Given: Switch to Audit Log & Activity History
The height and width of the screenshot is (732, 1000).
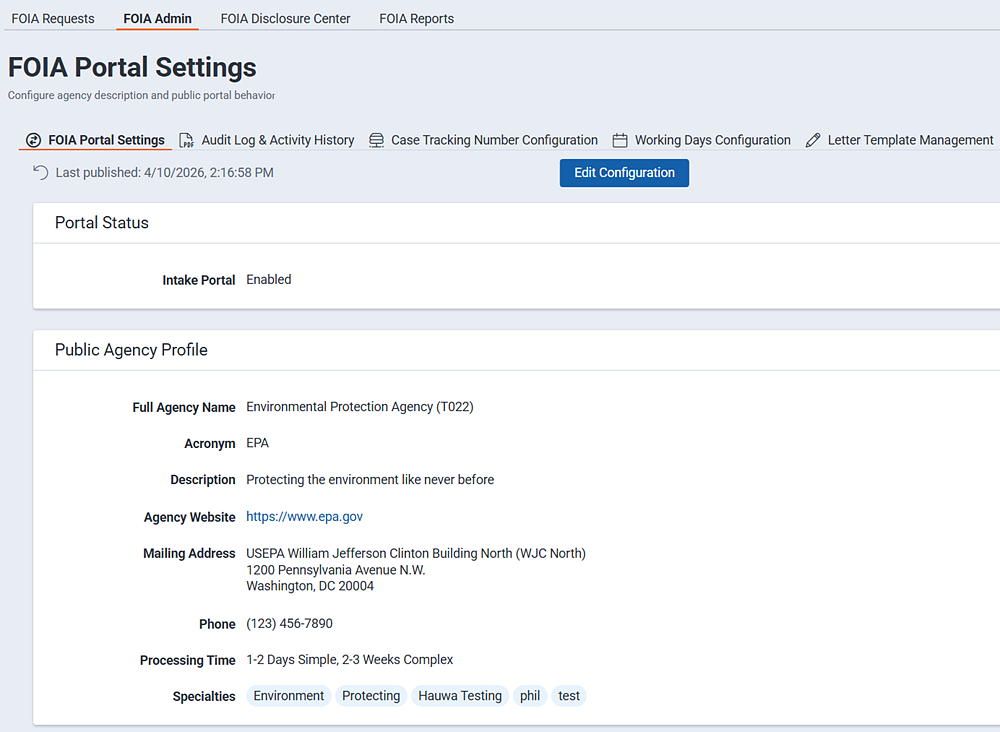Looking at the screenshot, I should click(277, 140).
